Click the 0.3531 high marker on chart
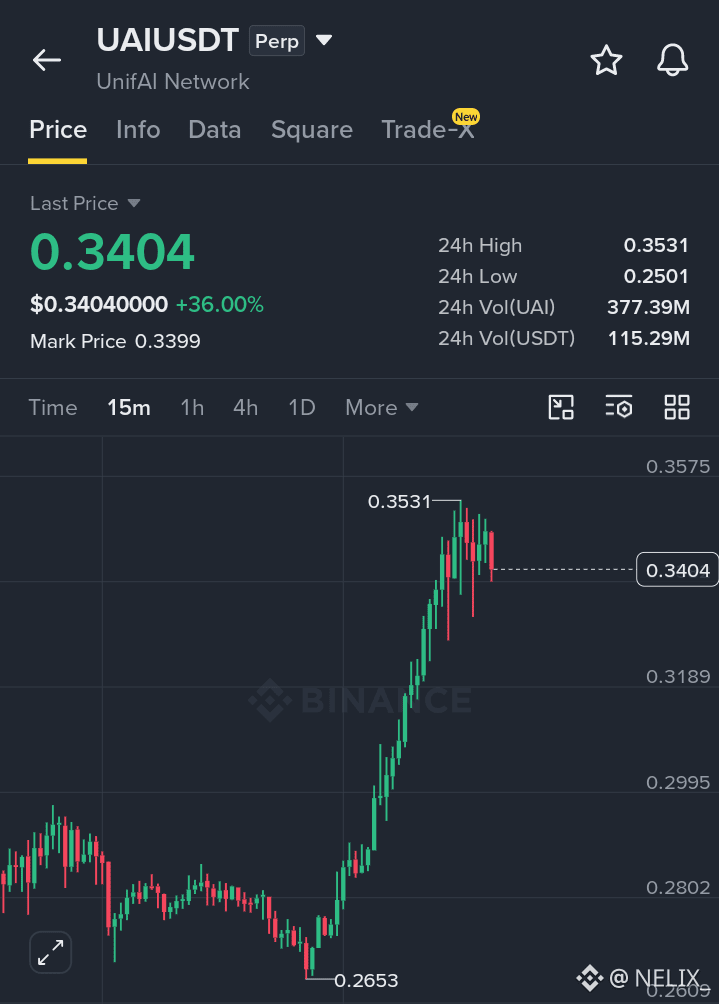Screen dimensions: 719x1004 pyautogui.click(x=400, y=501)
